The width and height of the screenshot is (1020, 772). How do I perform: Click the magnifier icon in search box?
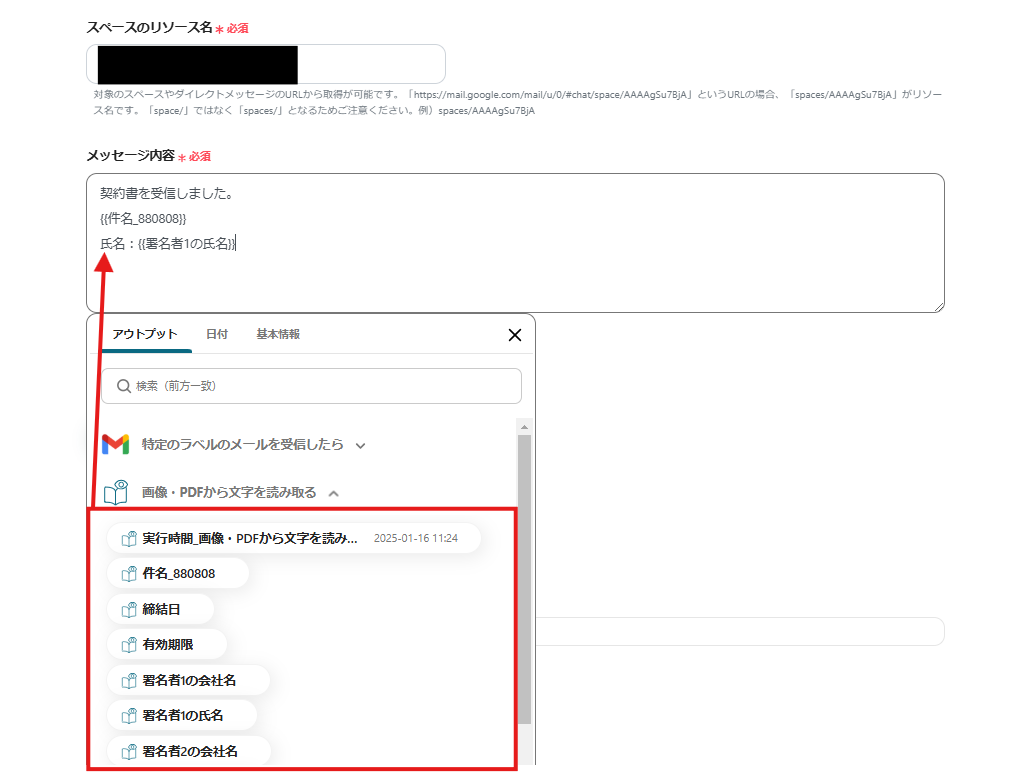[124, 386]
